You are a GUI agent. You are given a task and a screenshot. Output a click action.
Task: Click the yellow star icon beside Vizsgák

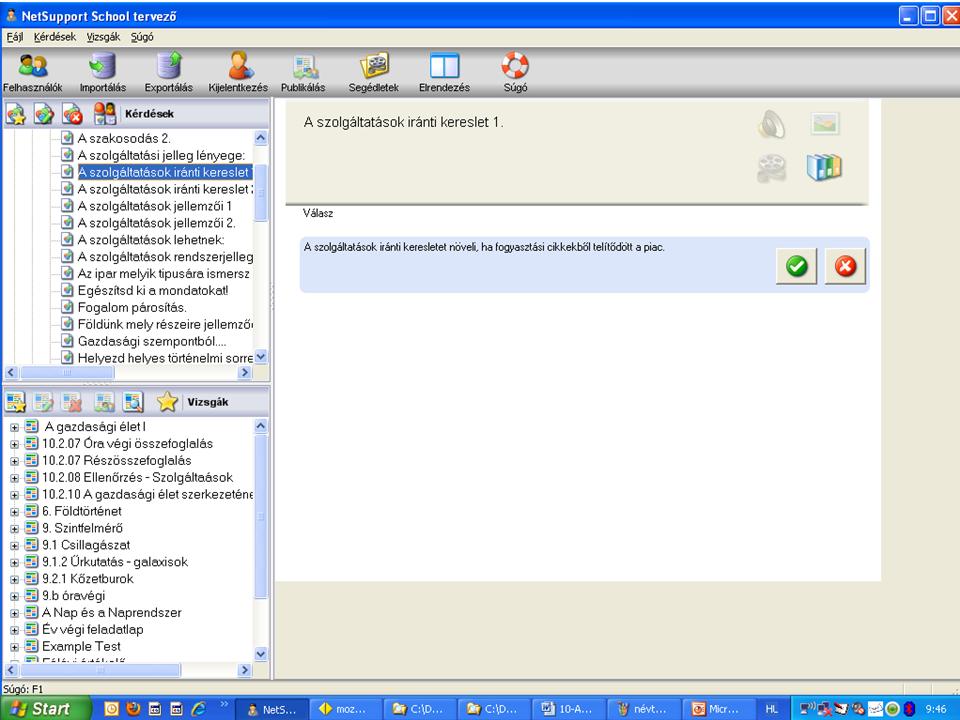(167, 402)
